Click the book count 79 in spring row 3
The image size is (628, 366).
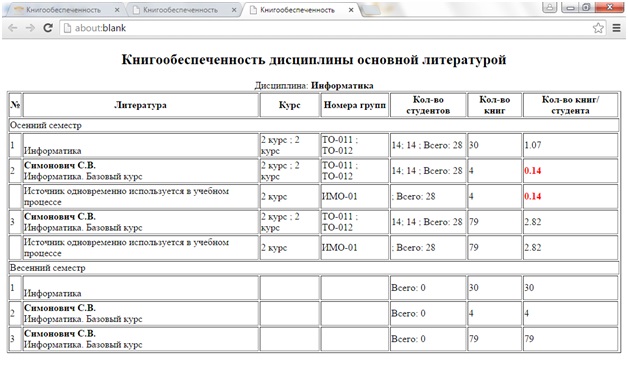coord(474,339)
